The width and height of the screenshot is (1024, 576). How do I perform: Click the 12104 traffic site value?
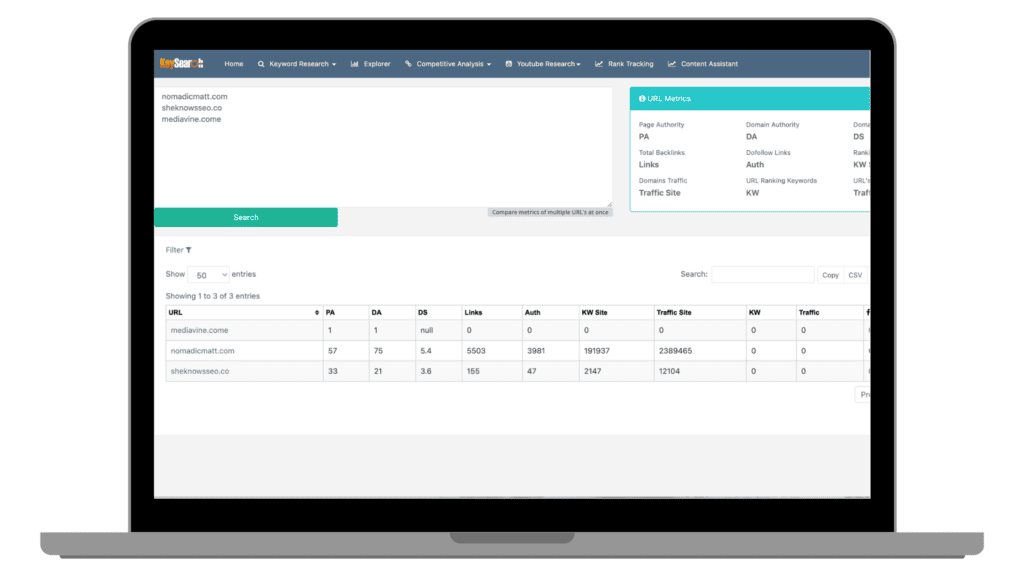click(x=669, y=371)
